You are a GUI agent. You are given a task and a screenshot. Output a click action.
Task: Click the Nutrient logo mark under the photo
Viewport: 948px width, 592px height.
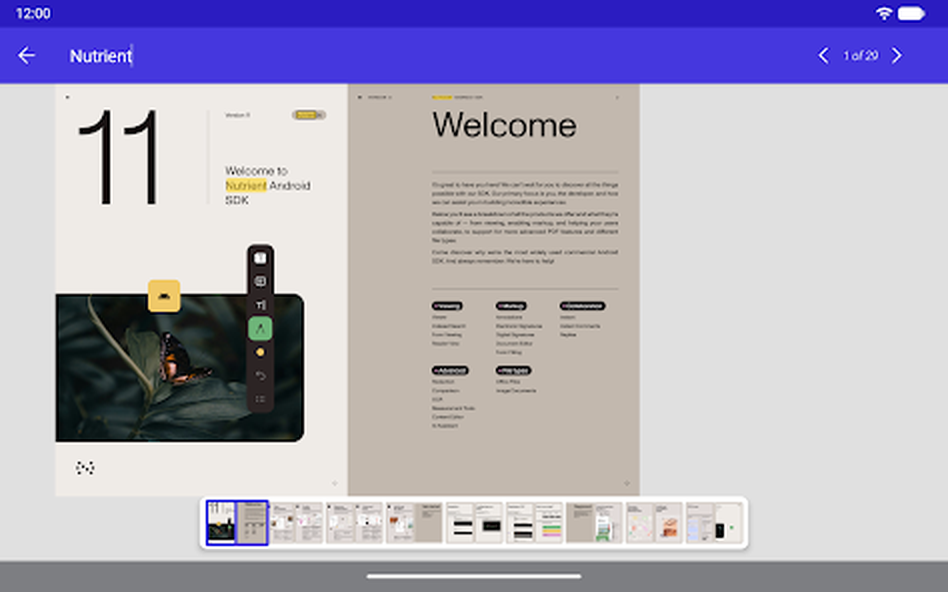[85, 467]
